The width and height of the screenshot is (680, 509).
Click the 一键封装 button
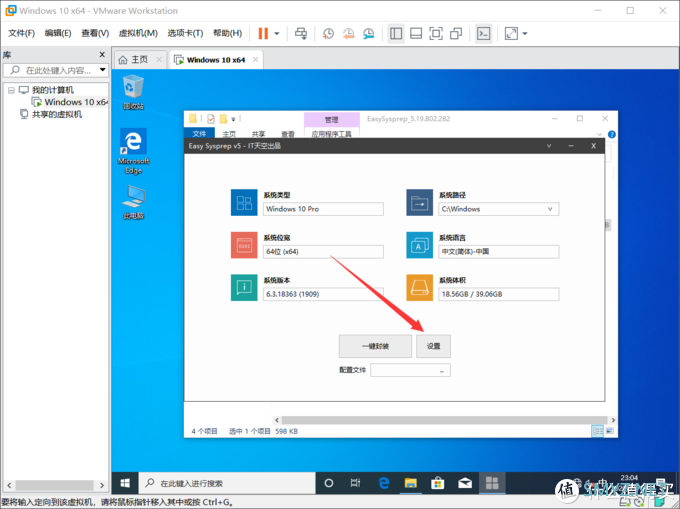[375, 346]
